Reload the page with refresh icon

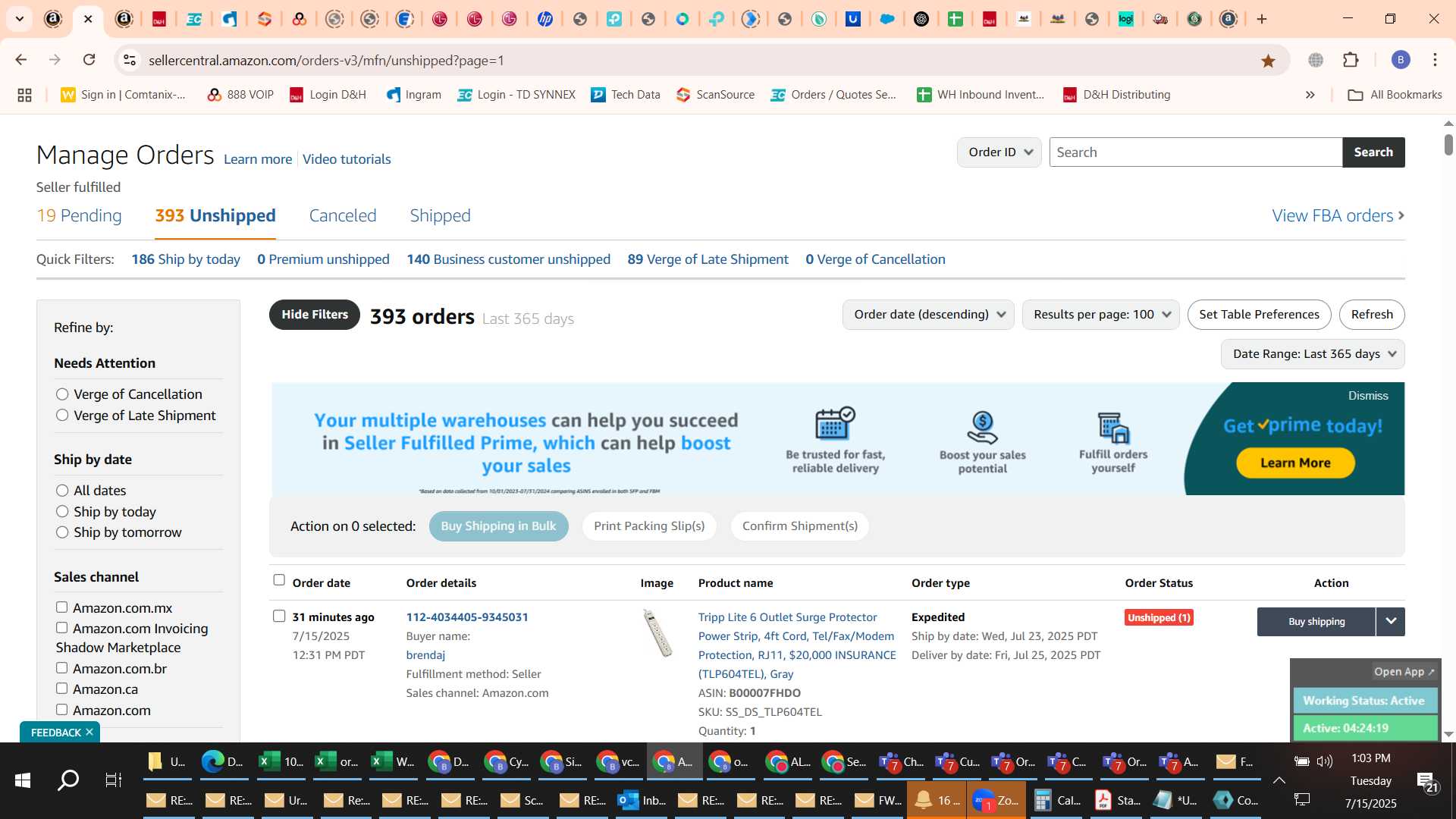tap(89, 60)
